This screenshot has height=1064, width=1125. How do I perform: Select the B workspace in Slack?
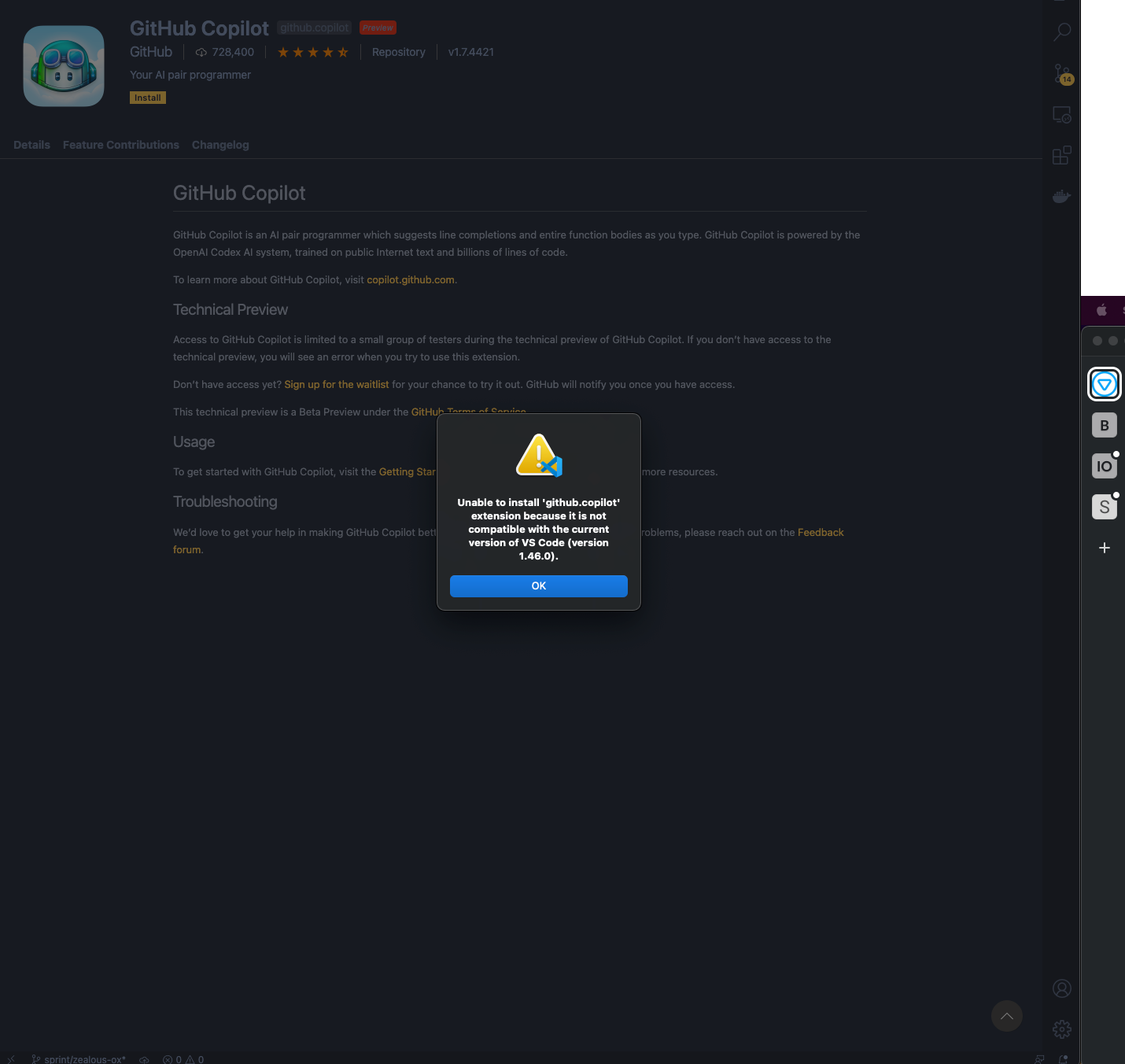click(1105, 426)
